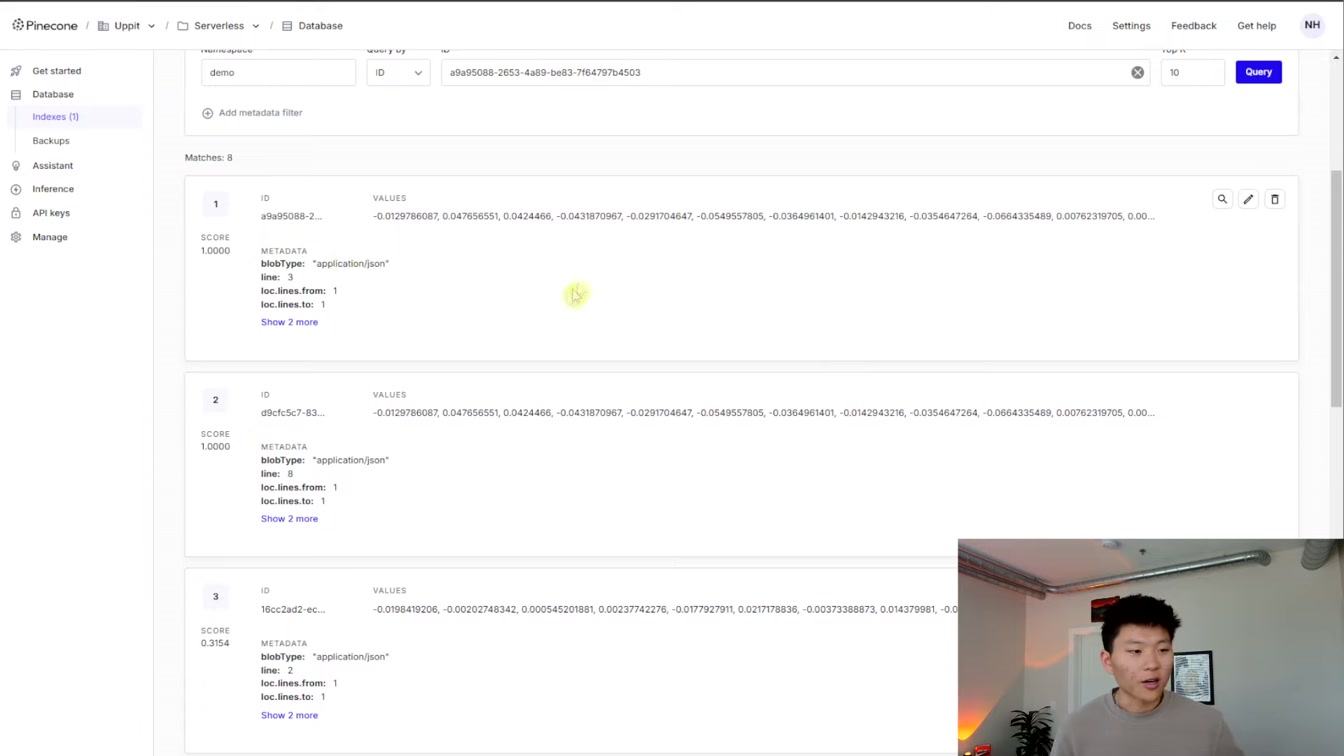Open Inference in the sidebar
Viewport: 1344px width, 756px height.
click(x=52, y=189)
